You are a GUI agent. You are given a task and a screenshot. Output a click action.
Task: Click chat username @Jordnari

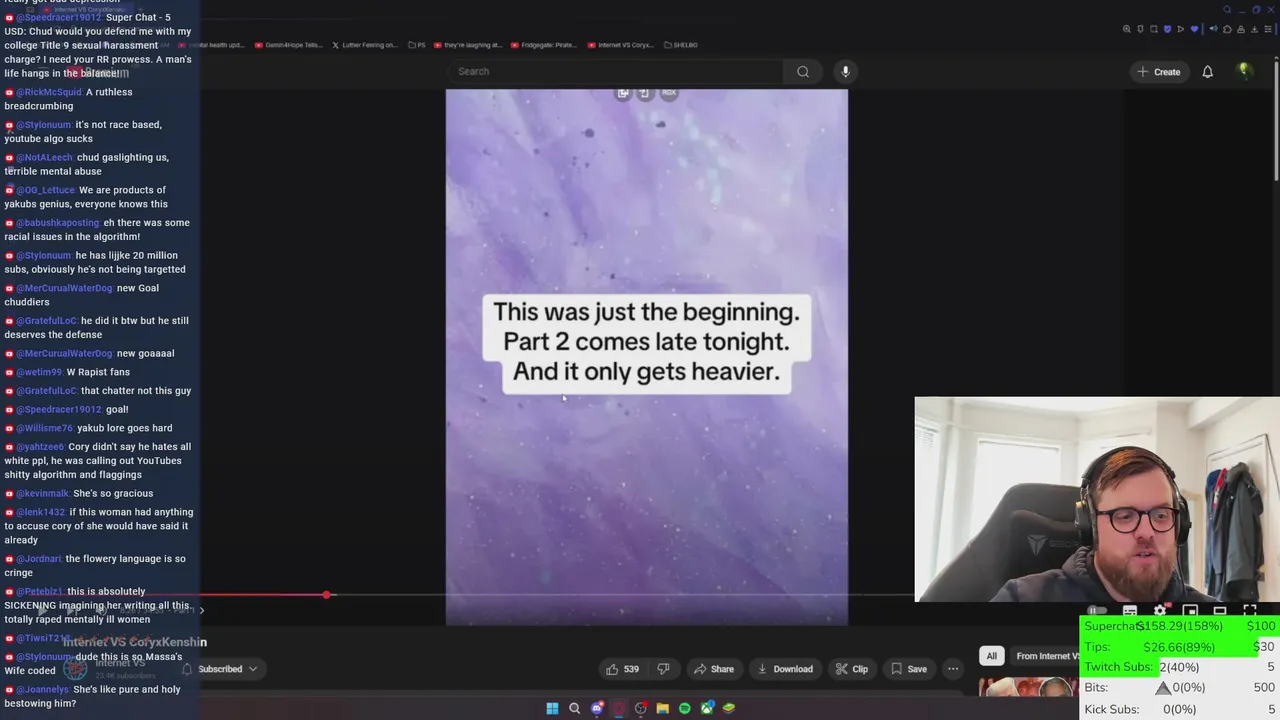click(x=39, y=559)
